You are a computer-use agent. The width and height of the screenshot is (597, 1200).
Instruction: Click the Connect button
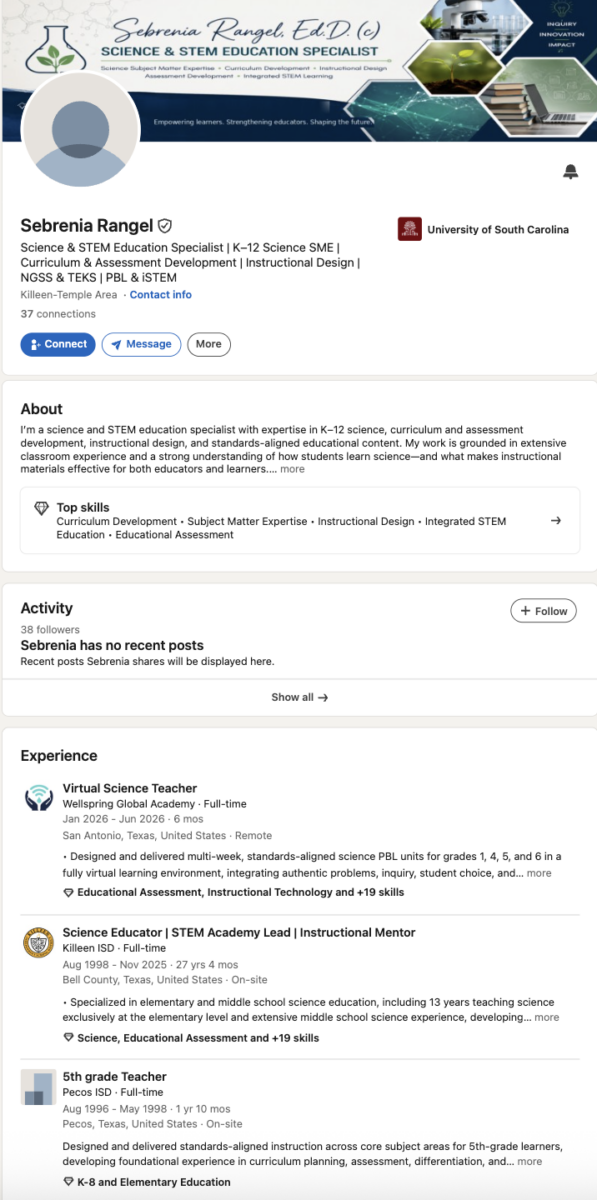[x=58, y=344]
